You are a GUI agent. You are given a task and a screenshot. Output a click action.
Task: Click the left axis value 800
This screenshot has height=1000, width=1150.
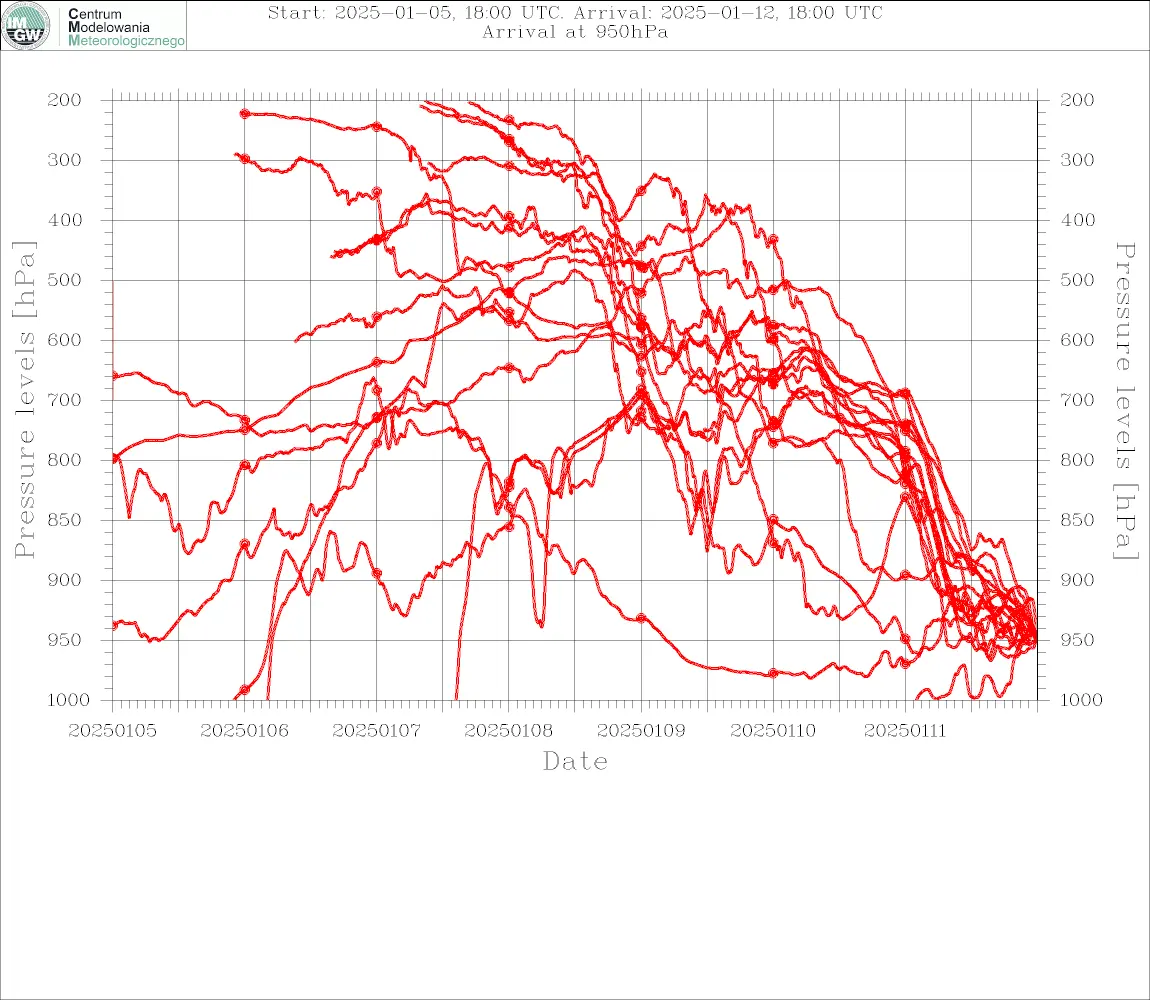point(65,460)
